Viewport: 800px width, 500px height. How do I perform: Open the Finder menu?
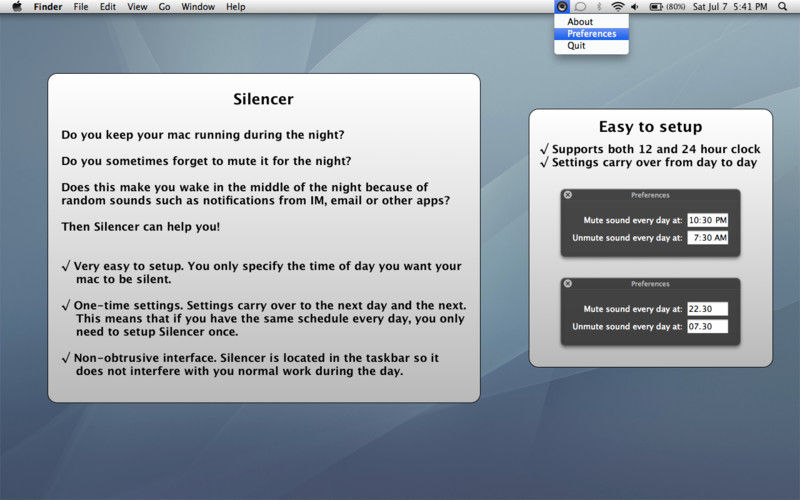coord(48,7)
